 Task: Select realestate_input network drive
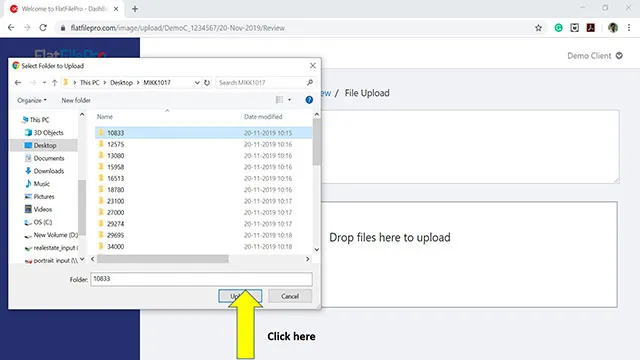pos(51,248)
